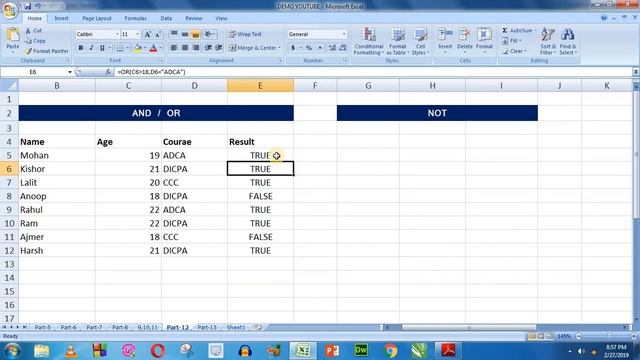Set middle vertical alignment

(185, 34)
